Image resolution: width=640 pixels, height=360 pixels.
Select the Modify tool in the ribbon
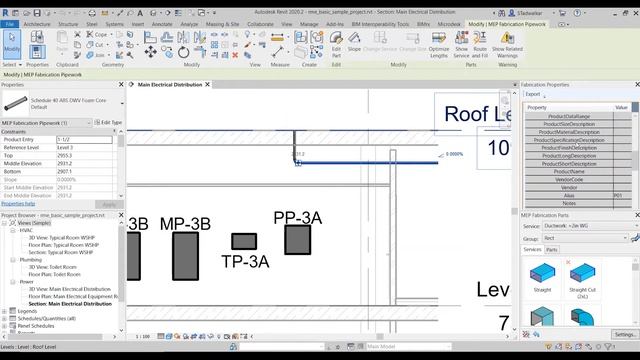point(12,44)
